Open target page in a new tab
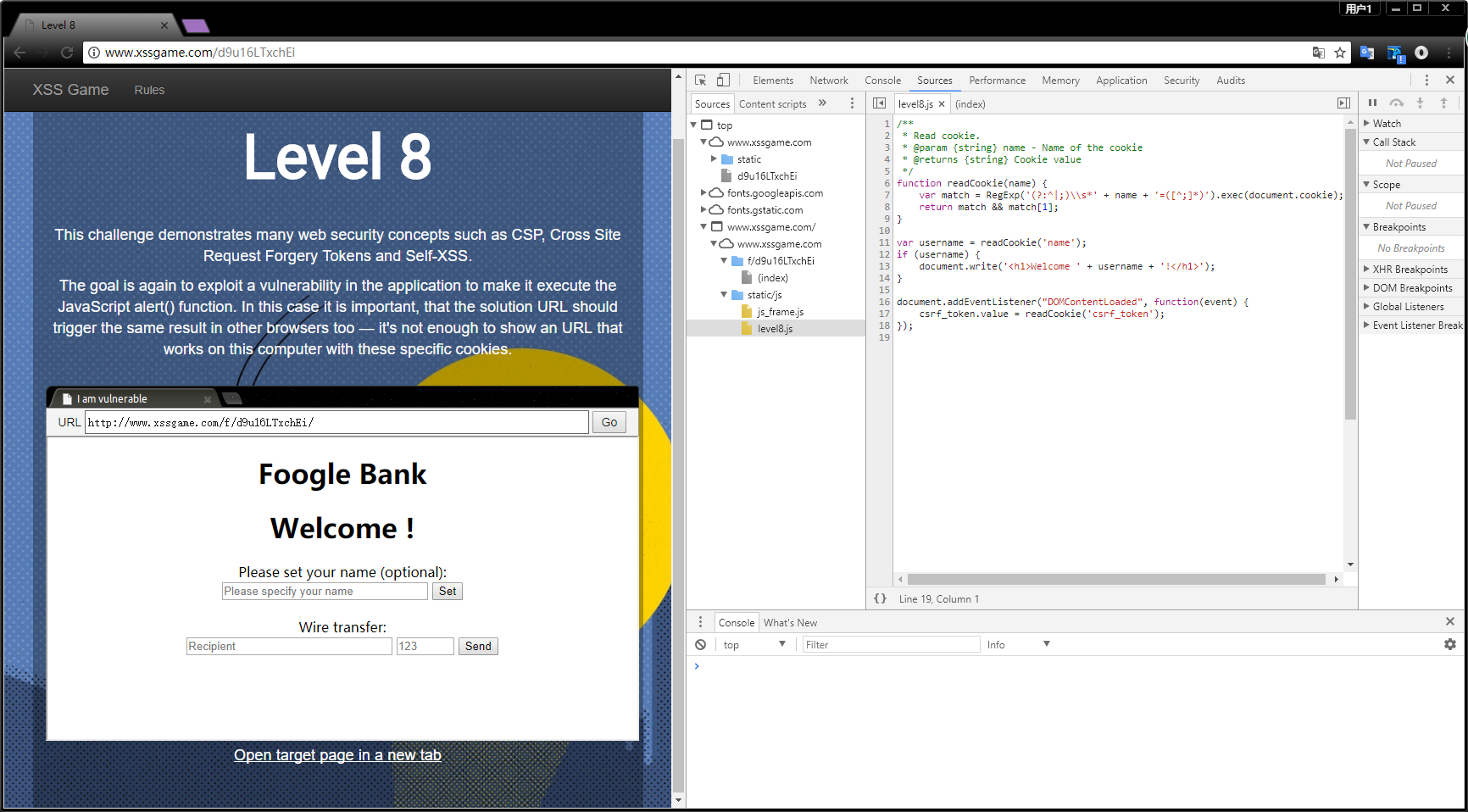The height and width of the screenshot is (812, 1468). (337, 755)
